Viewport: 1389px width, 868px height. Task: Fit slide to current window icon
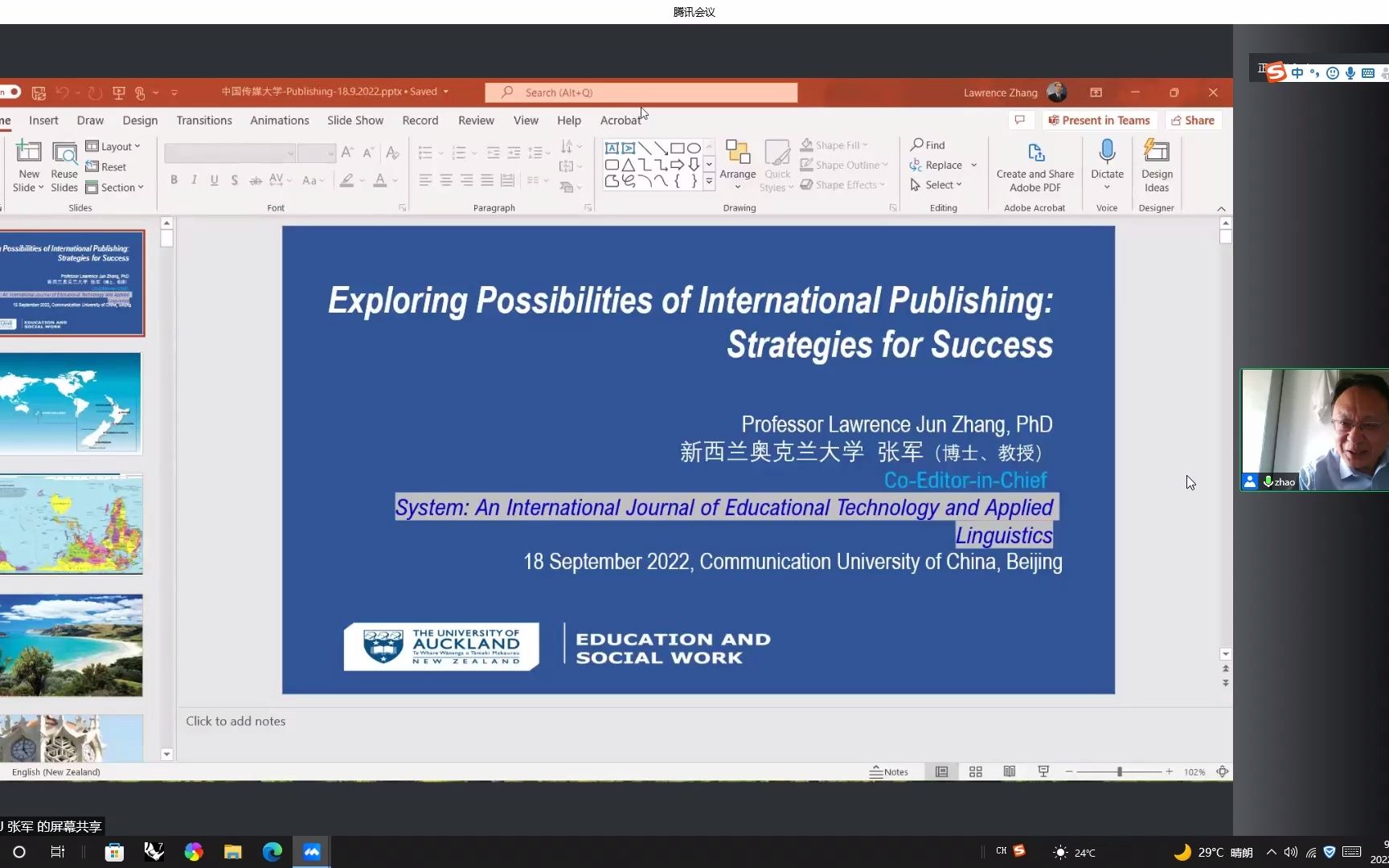1222,772
